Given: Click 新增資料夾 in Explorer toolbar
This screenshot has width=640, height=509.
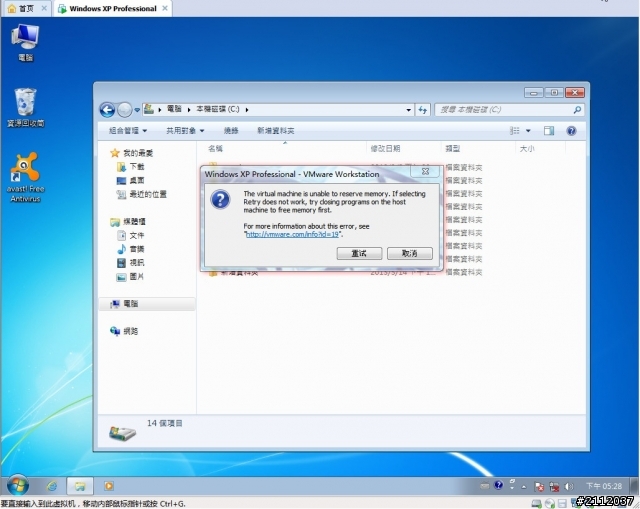Looking at the screenshot, I should (276, 131).
